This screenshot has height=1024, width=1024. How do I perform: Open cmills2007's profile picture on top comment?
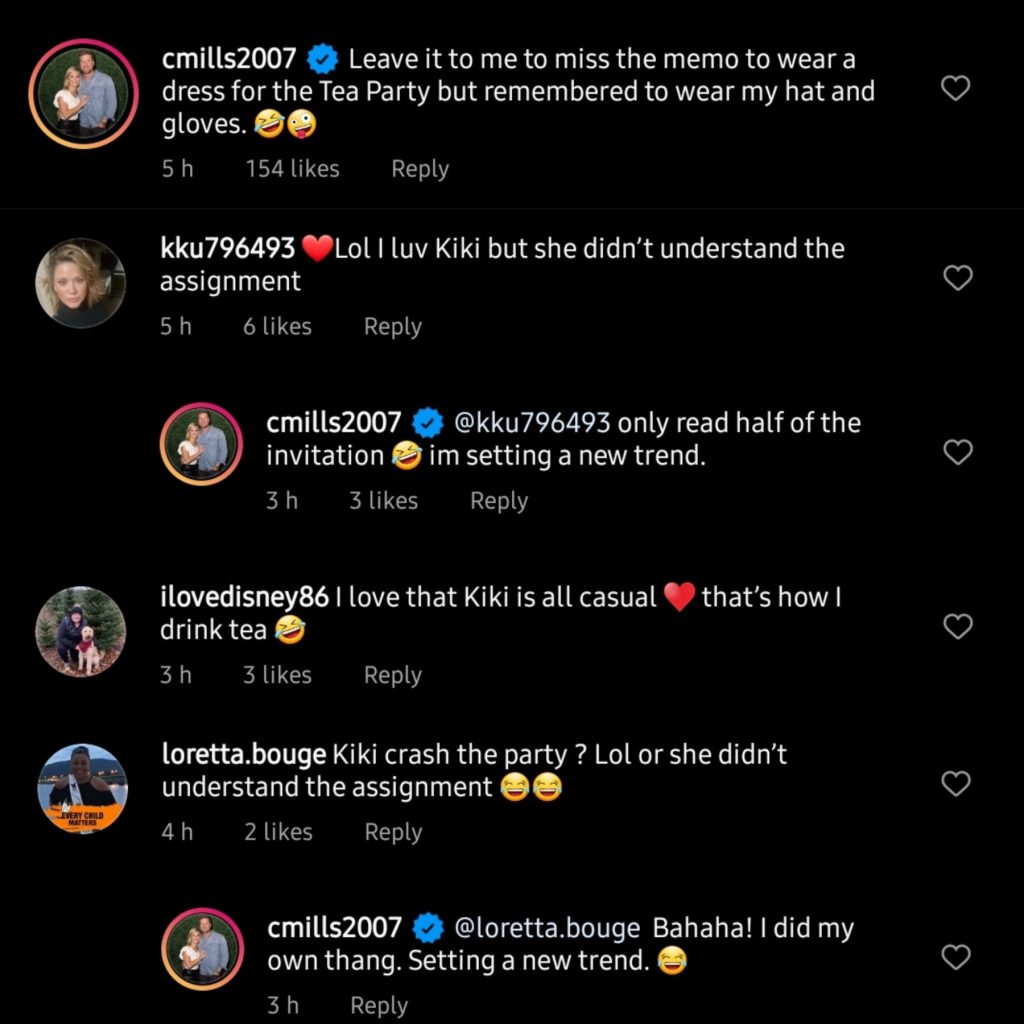tap(82, 93)
